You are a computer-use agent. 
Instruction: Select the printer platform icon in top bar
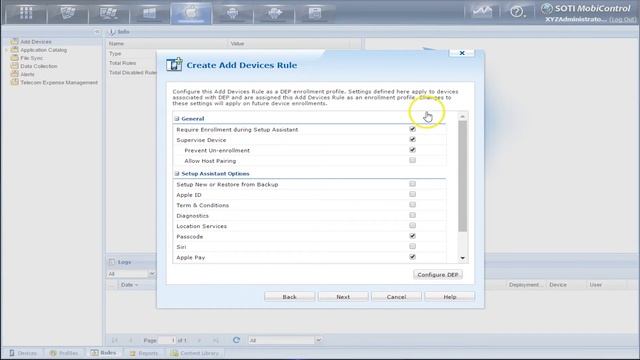click(x=315, y=13)
